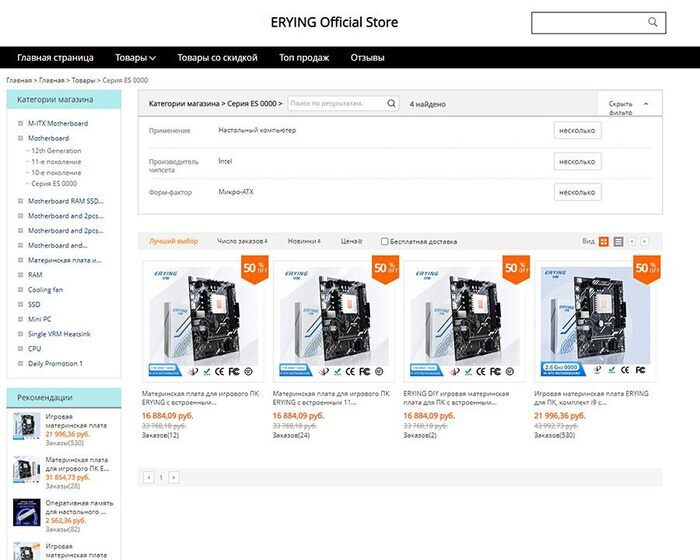
Task: Click несколько button for Форм-фактор
Action: [577, 192]
